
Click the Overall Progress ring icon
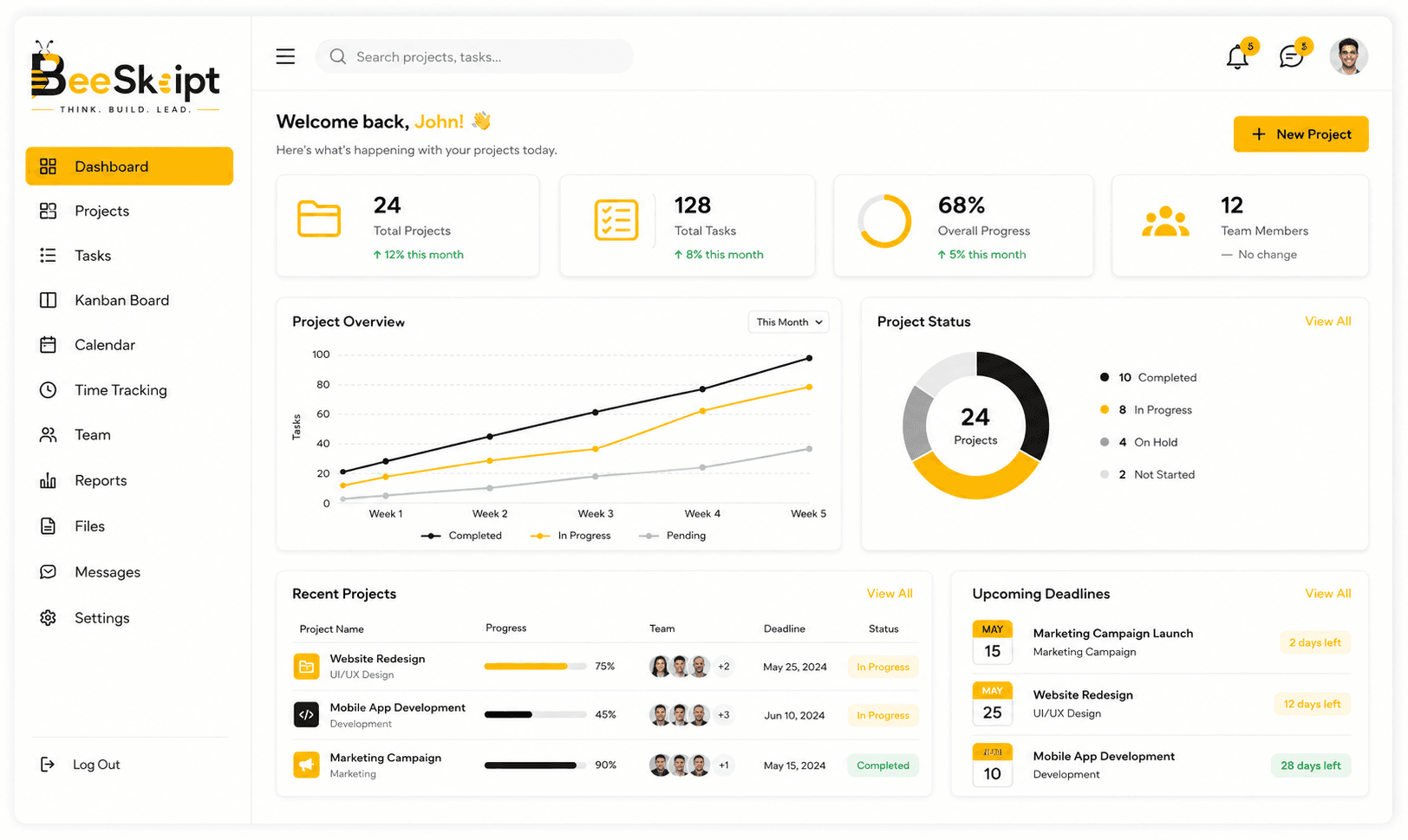884,221
